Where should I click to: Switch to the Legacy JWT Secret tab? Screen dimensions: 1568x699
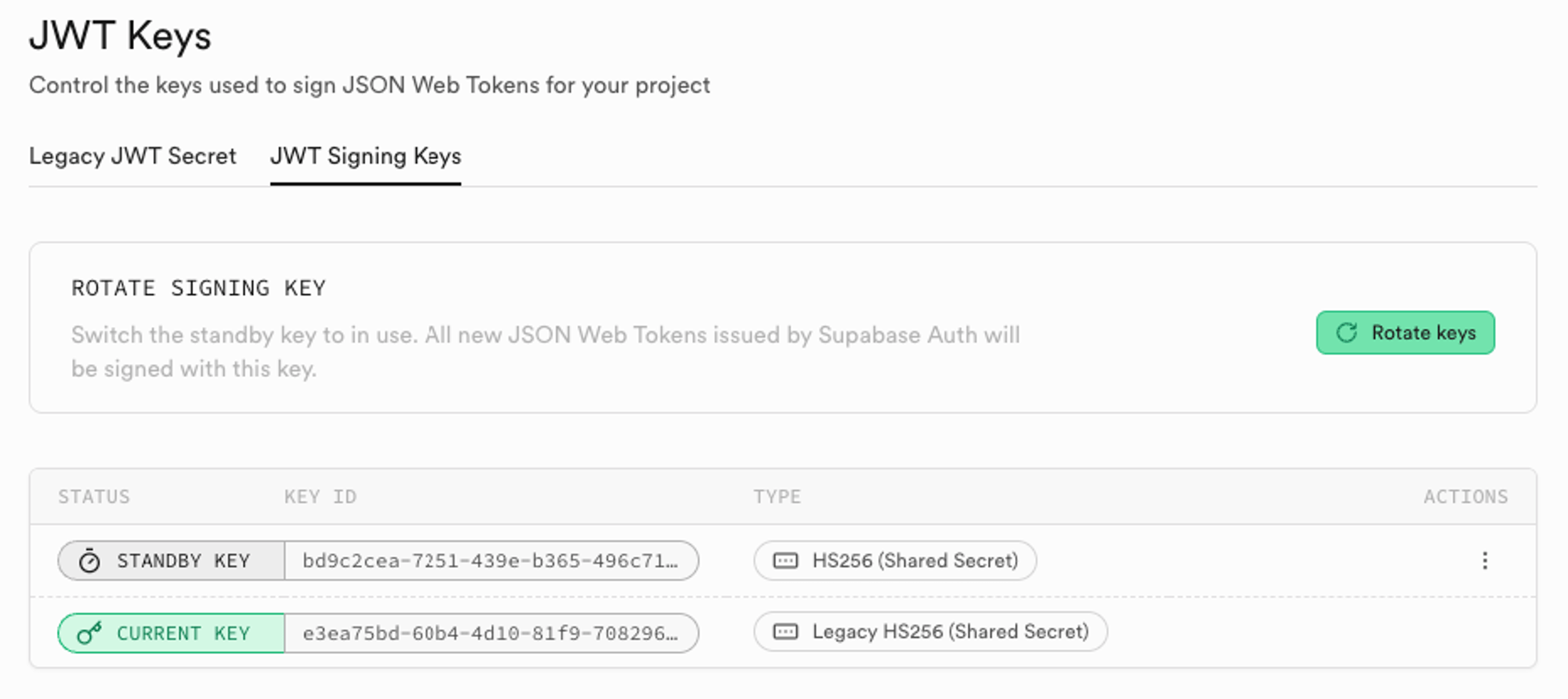pyautogui.click(x=133, y=156)
